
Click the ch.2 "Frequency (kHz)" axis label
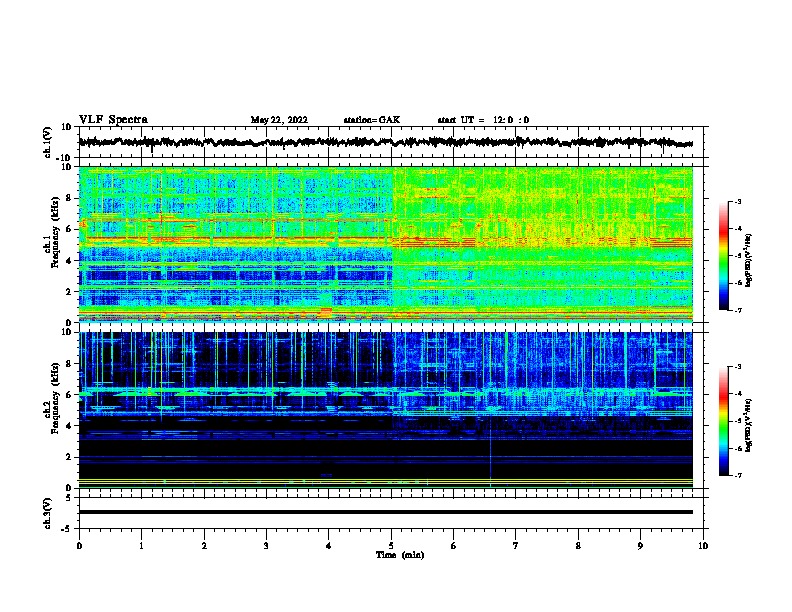coord(55,398)
